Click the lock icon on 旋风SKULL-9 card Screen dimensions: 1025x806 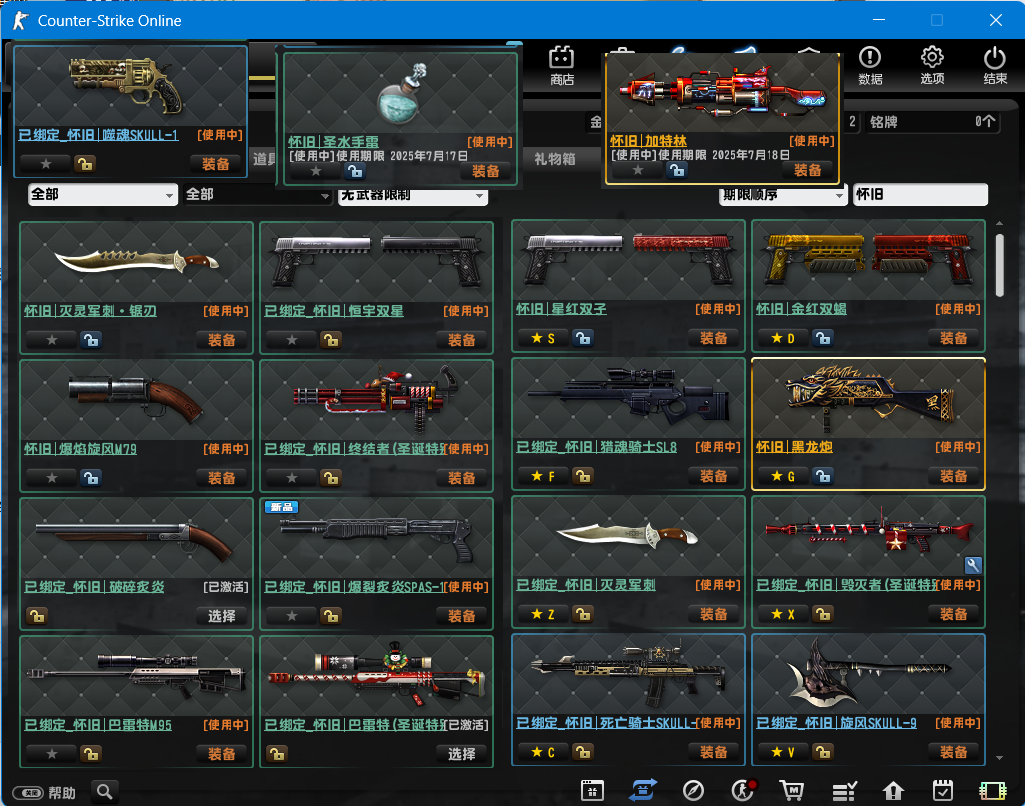coord(823,752)
